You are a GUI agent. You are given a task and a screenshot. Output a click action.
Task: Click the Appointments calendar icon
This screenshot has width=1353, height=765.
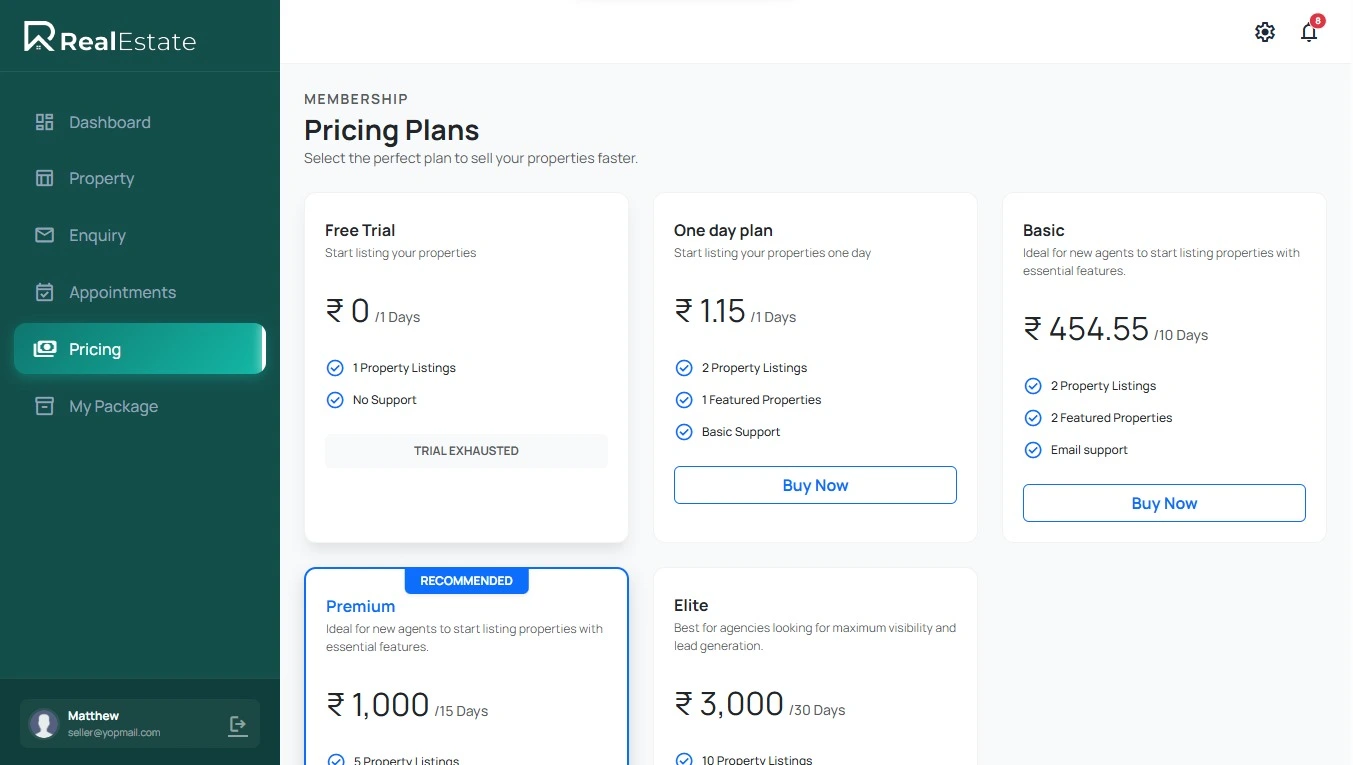point(44,292)
